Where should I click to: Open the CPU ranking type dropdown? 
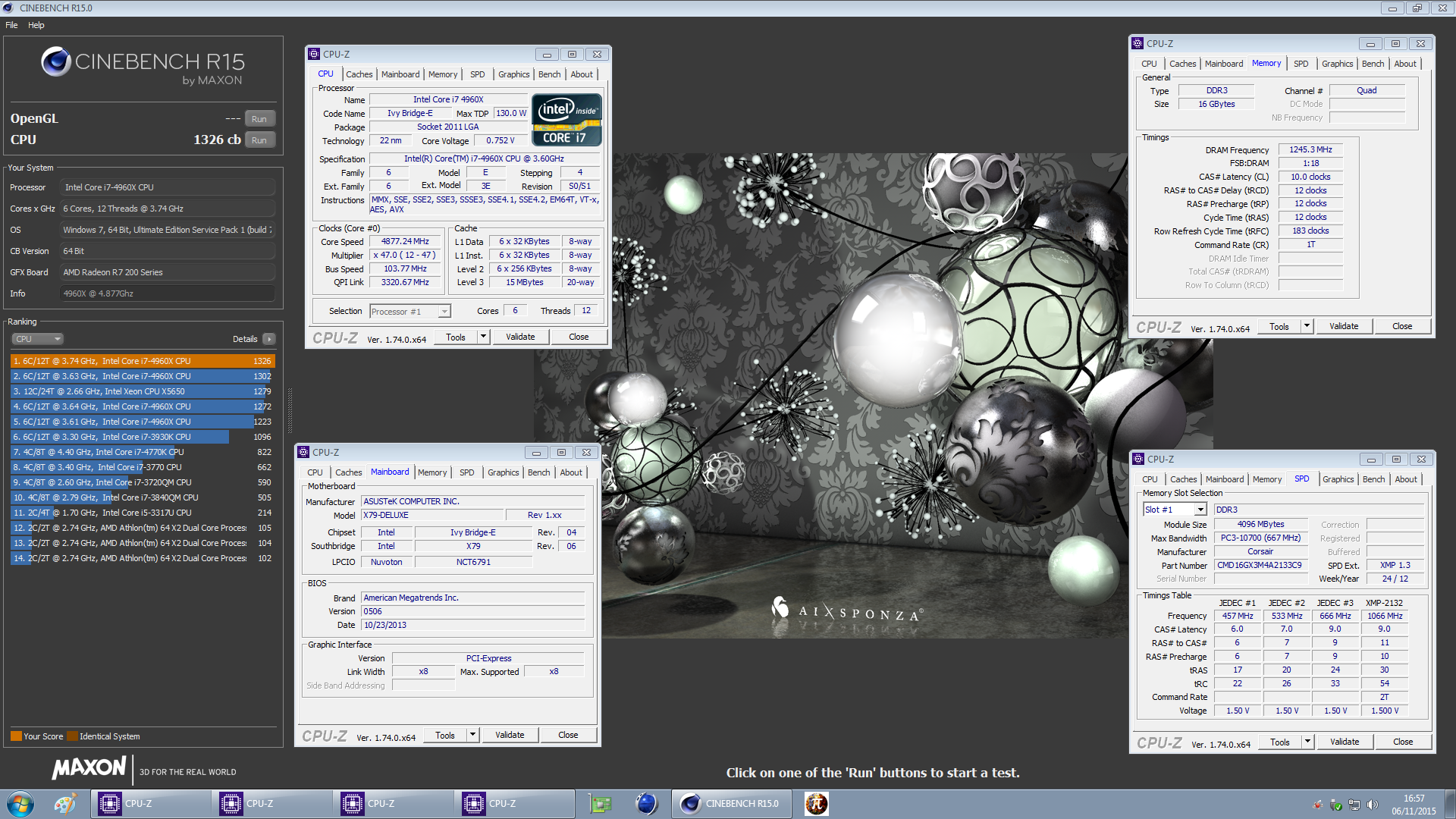pyautogui.click(x=37, y=339)
